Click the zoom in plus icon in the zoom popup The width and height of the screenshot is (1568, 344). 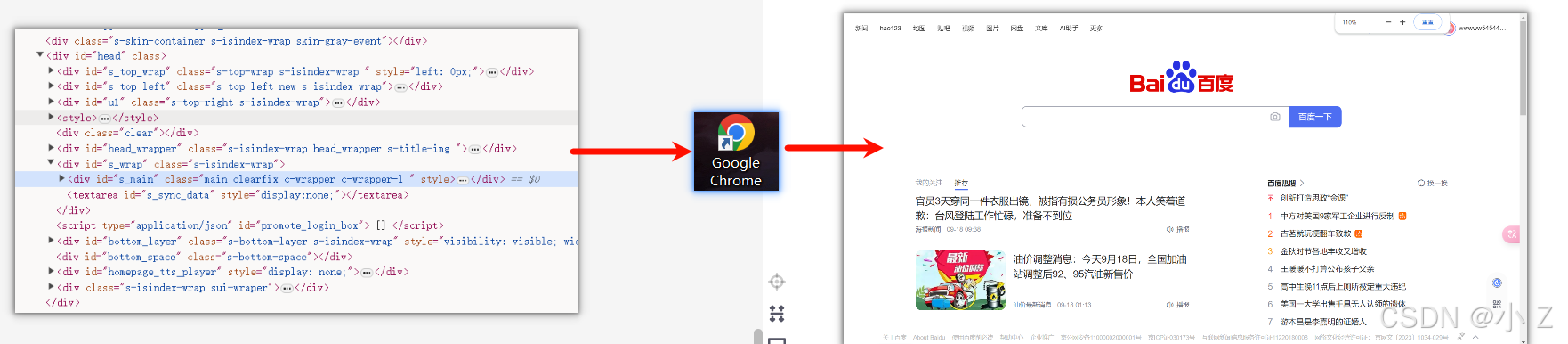point(1402,22)
